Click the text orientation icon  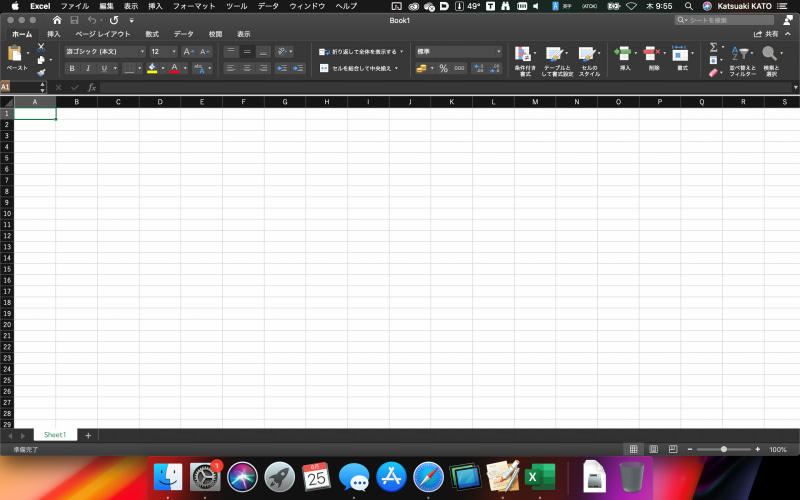282,52
